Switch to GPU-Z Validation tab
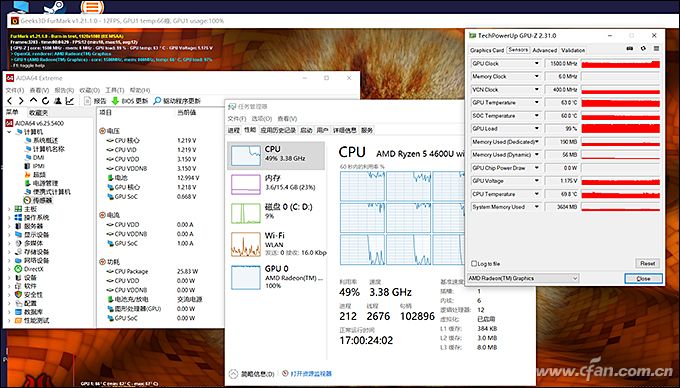This screenshot has width=680, height=388. [x=573, y=50]
